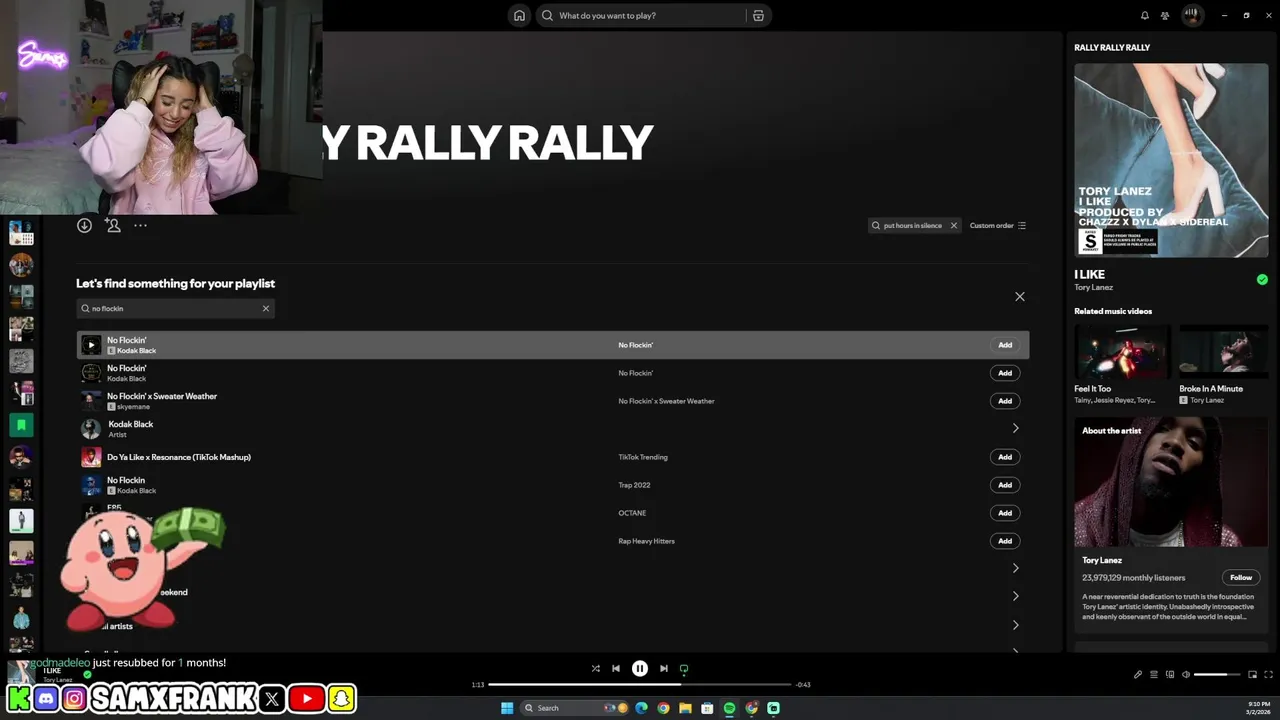Add Do Ya Like x Resonance mashup

tap(1005, 457)
